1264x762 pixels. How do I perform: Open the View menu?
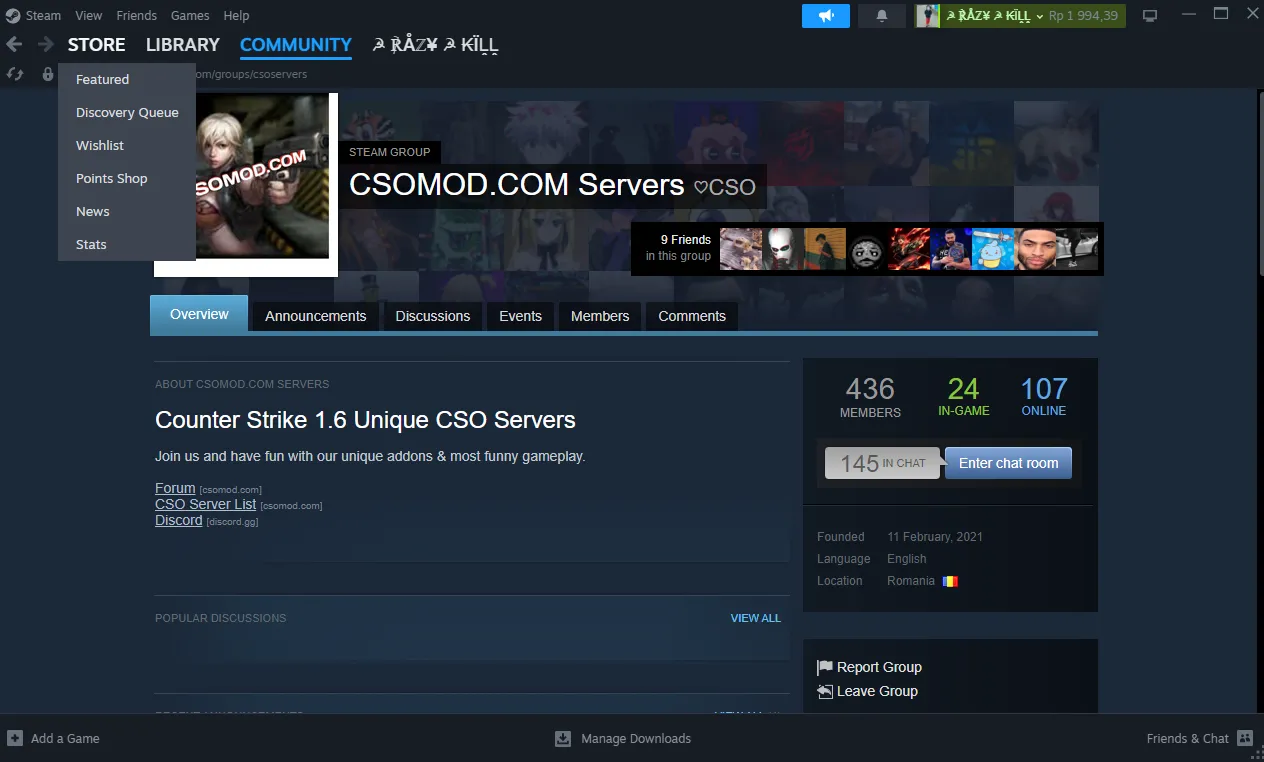[89, 15]
